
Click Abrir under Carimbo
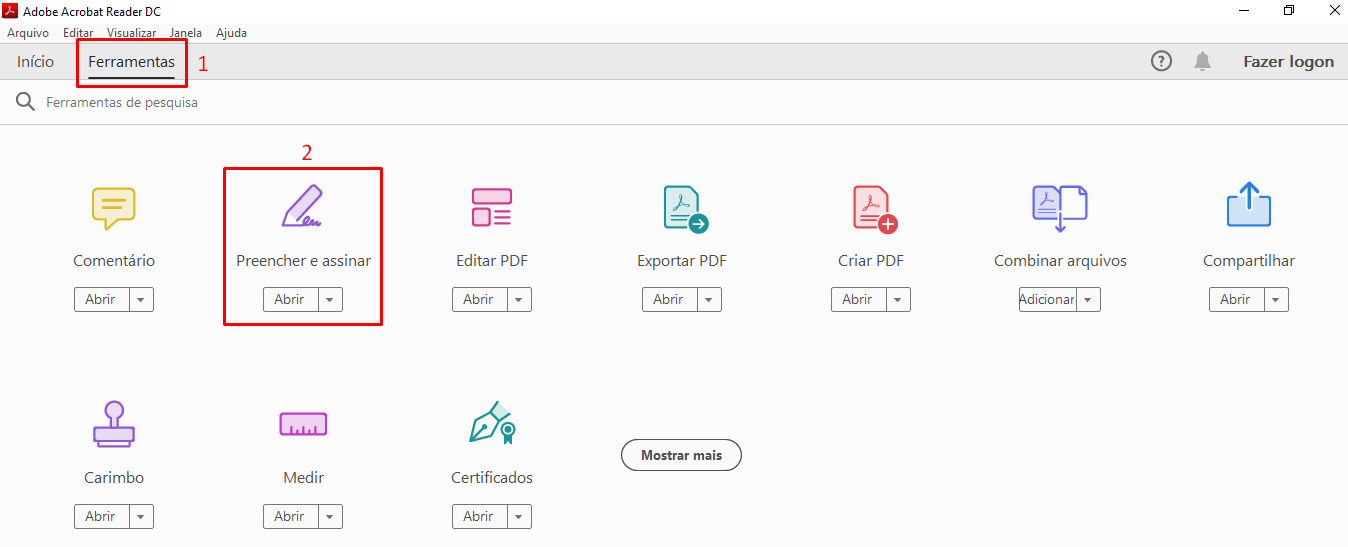click(x=102, y=517)
